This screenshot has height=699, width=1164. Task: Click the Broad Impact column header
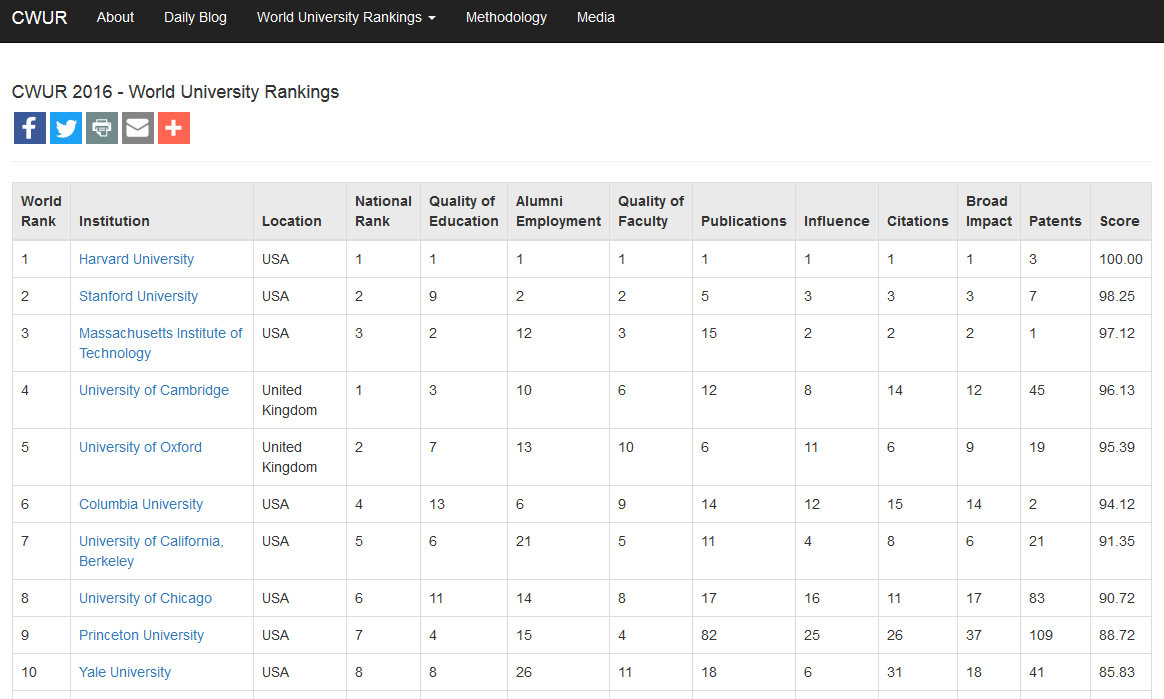tap(989, 211)
